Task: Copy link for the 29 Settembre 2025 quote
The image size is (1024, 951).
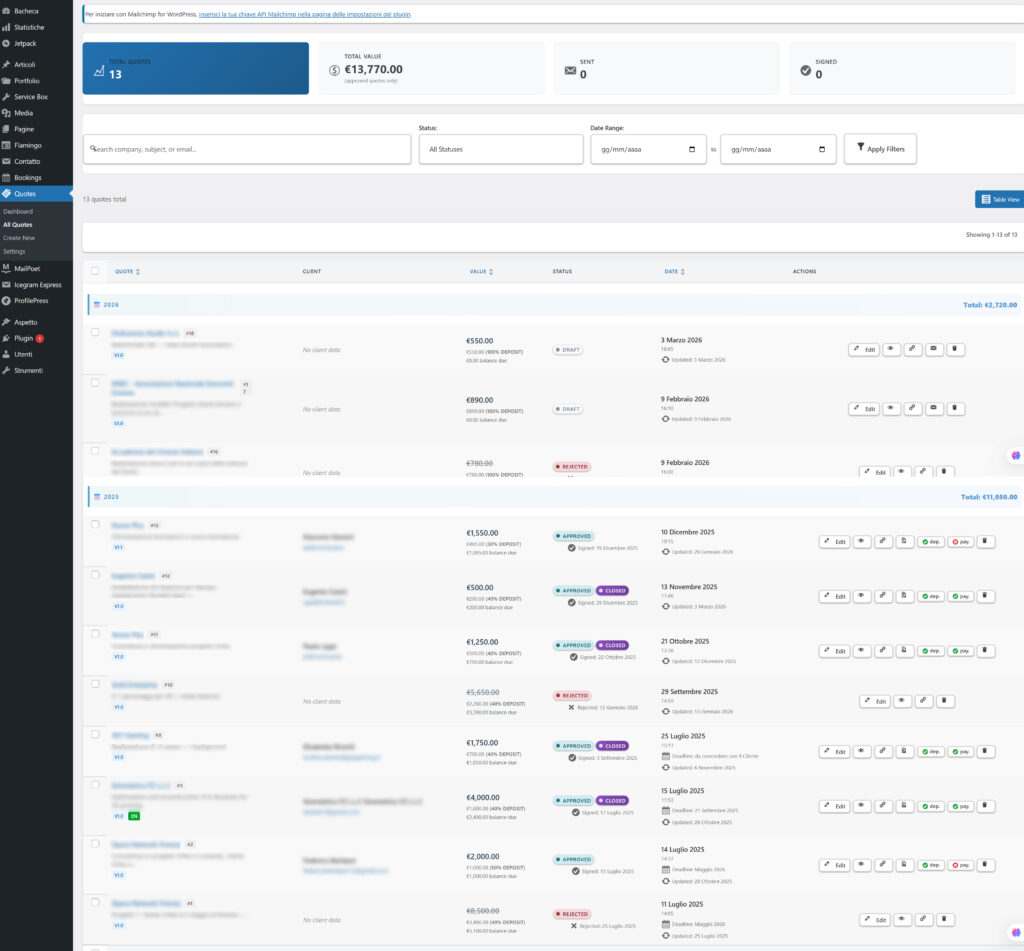Action: [923, 701]
